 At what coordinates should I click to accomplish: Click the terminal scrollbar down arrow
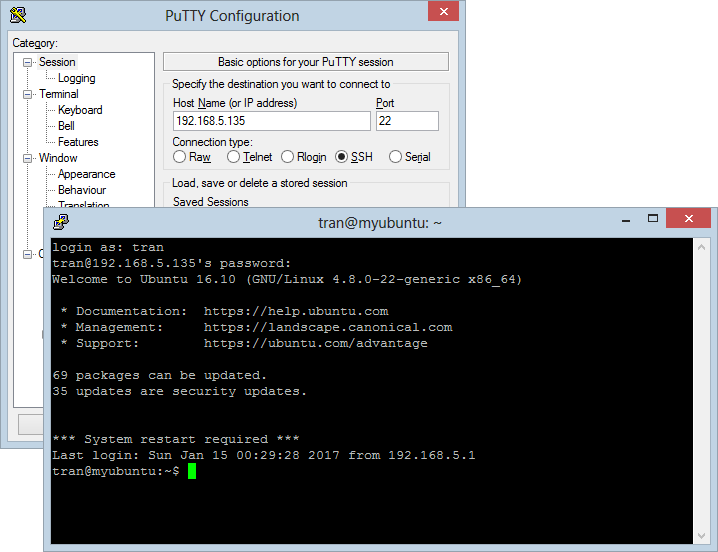point(701,536)
